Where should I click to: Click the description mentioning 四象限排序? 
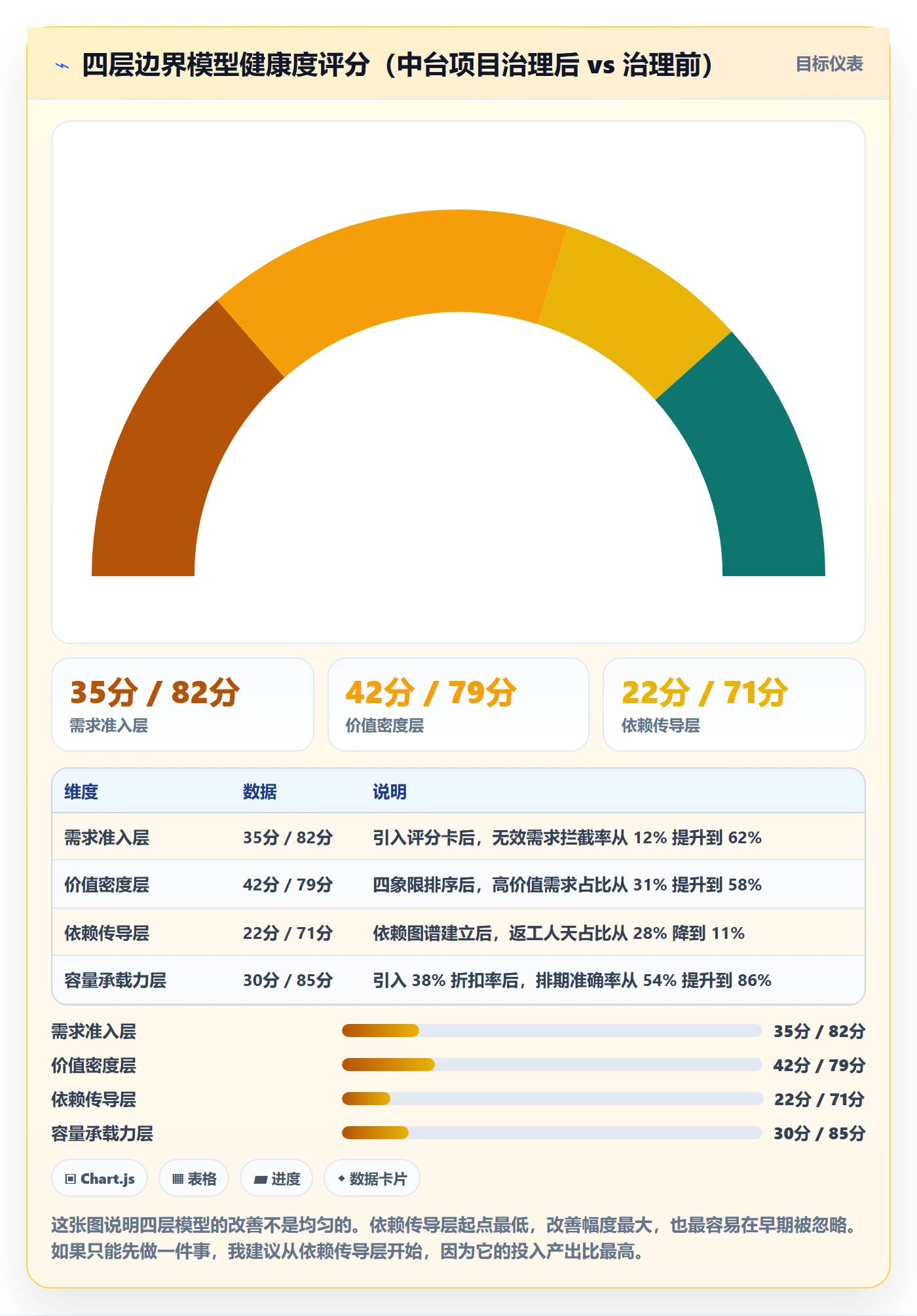567,885
